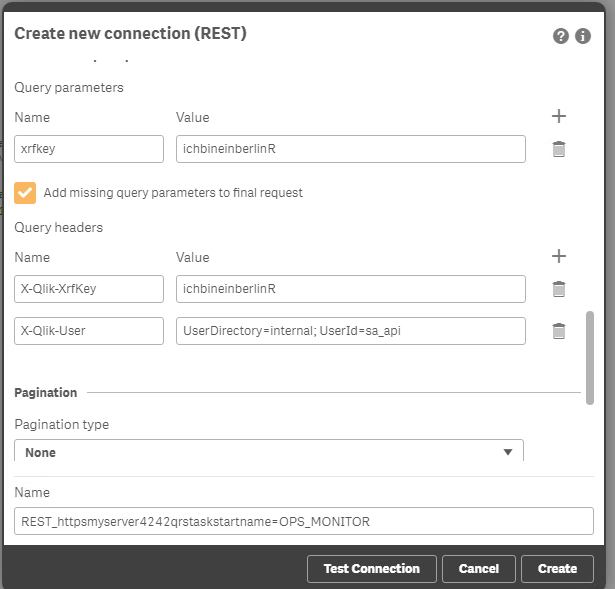Uncheck Add missing query parameters checkbox

[x=25, y=192]
